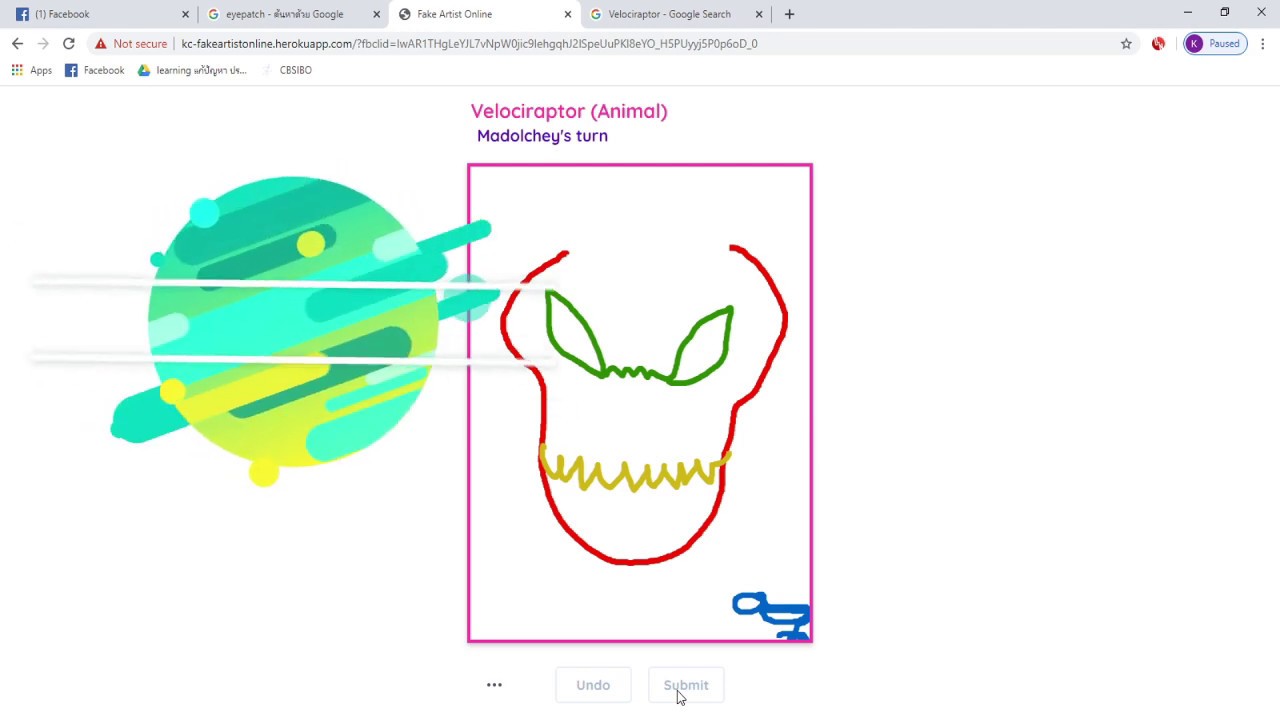The width and height of the screenshot is (1280, 720).
Task: Open the Facebook bookmark
Action: point(95,70)
